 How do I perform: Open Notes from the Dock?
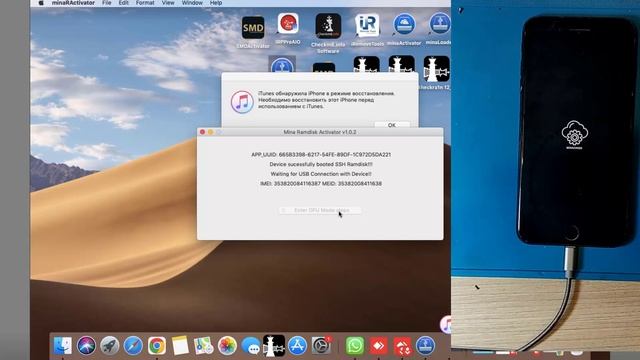(180, 346)
